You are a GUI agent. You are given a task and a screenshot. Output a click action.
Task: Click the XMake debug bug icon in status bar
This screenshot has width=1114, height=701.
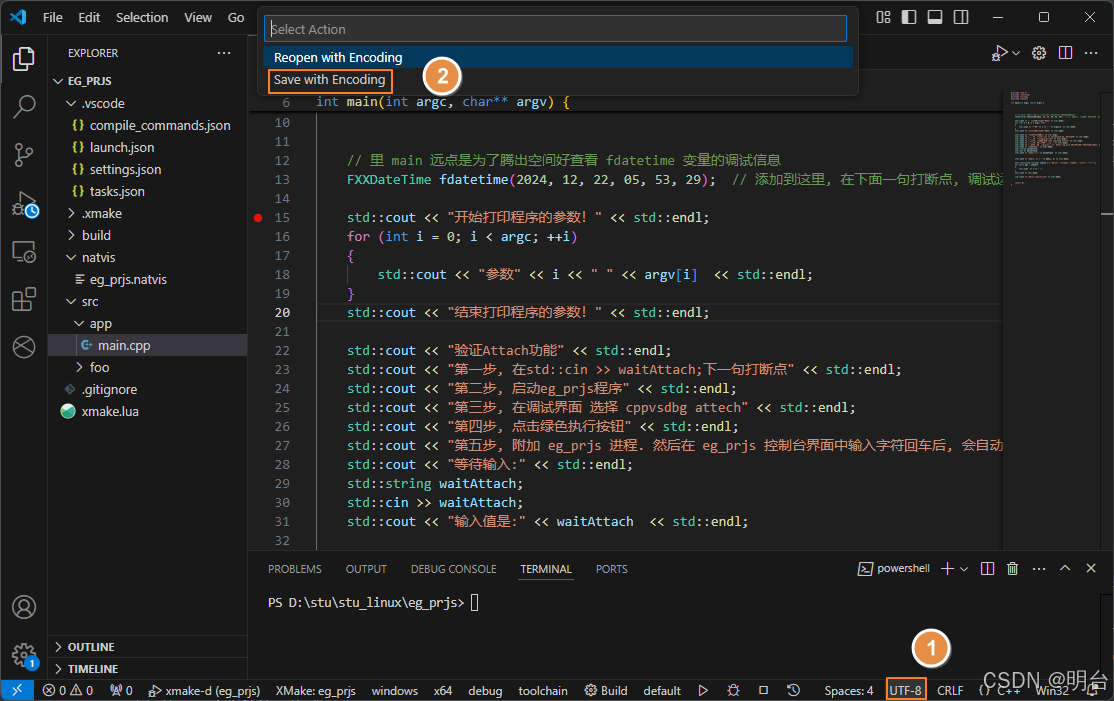coord(733,690)
